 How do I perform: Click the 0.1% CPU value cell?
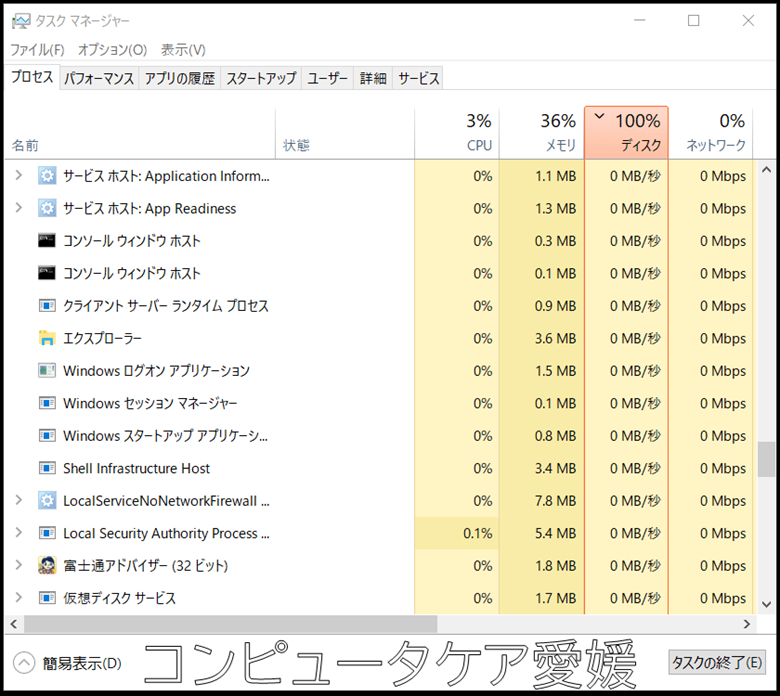pos(457,533)
